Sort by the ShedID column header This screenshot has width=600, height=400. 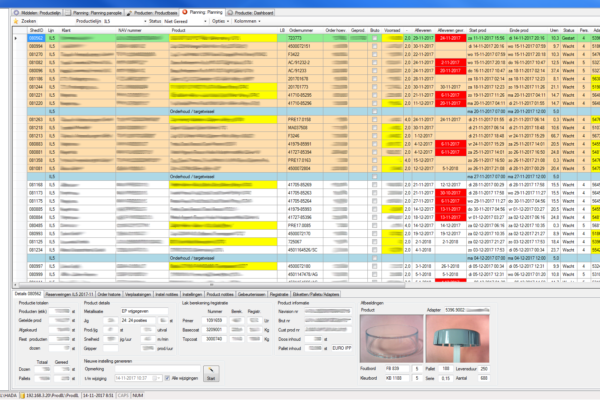(x=36, y=30)
